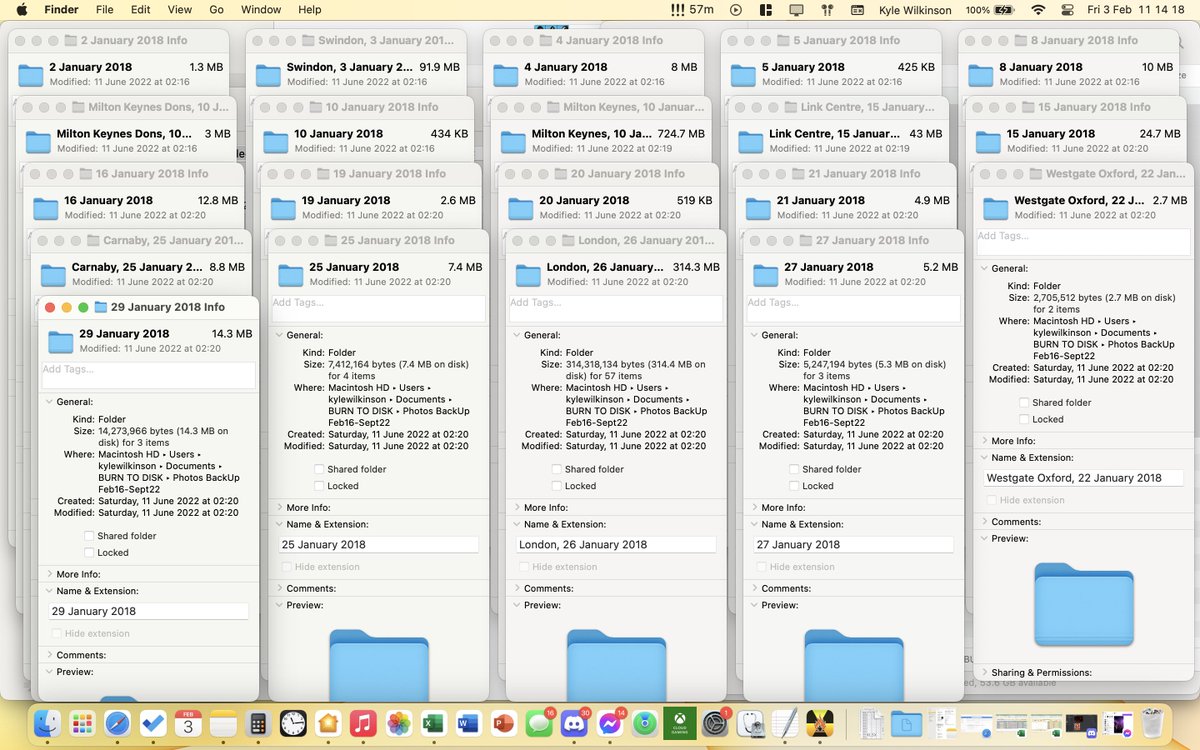The width and height of the screenshot is (1200, 750).
Task: Open the Window menu in the menu bar
Action: coord(260,10)
